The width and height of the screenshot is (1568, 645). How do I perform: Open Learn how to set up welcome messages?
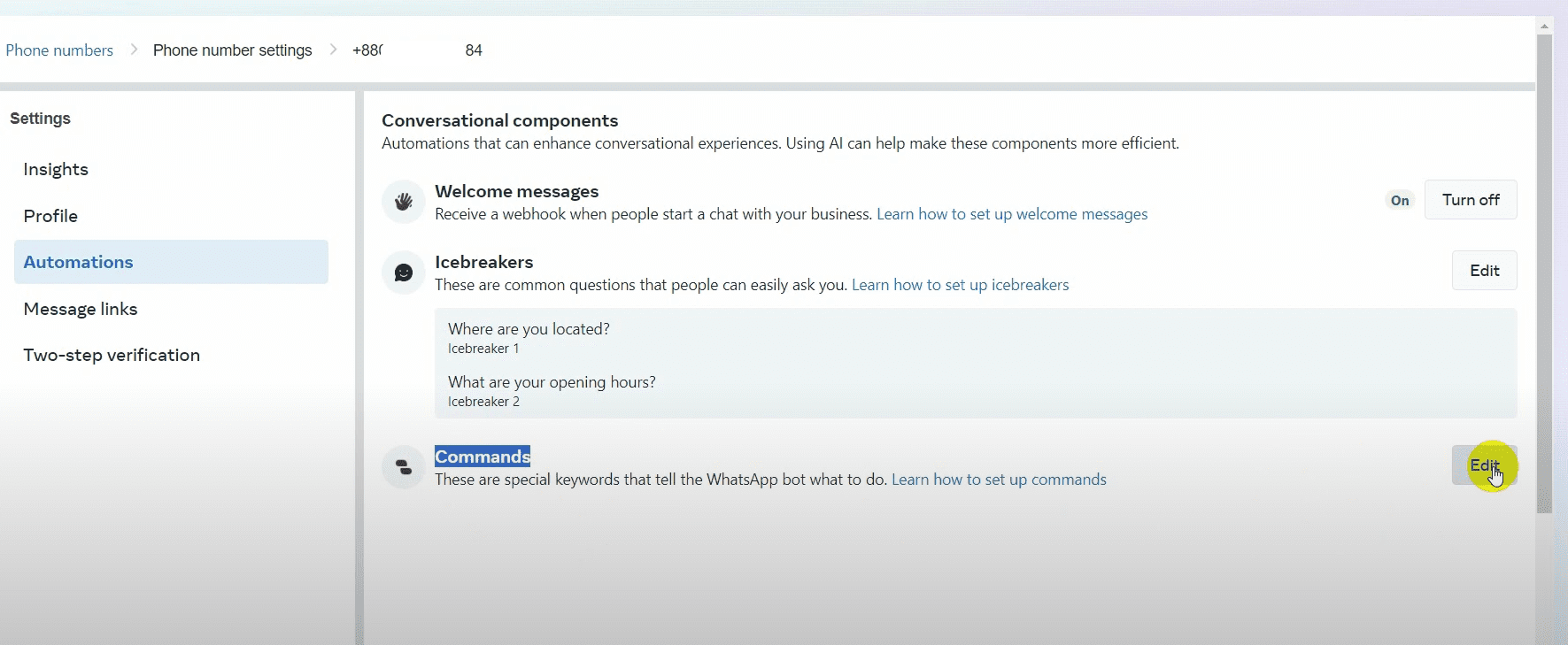pos(1011,214)
